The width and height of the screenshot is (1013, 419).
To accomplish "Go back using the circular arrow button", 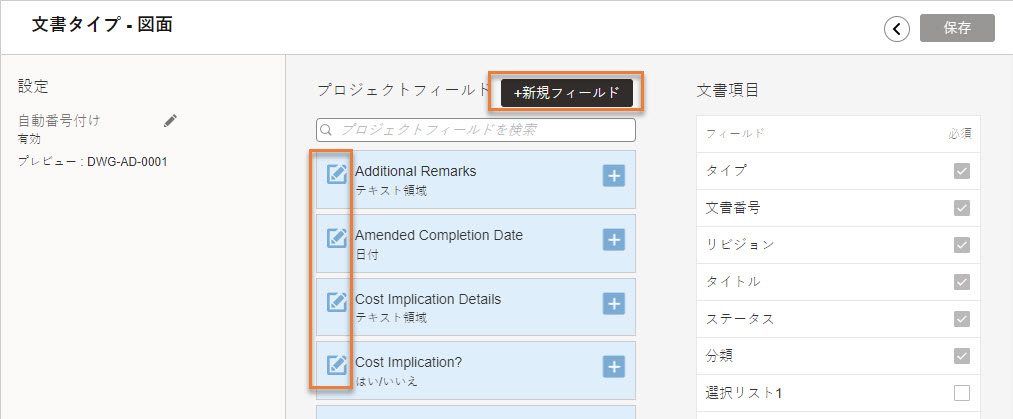I will click(x=897, y=29).
